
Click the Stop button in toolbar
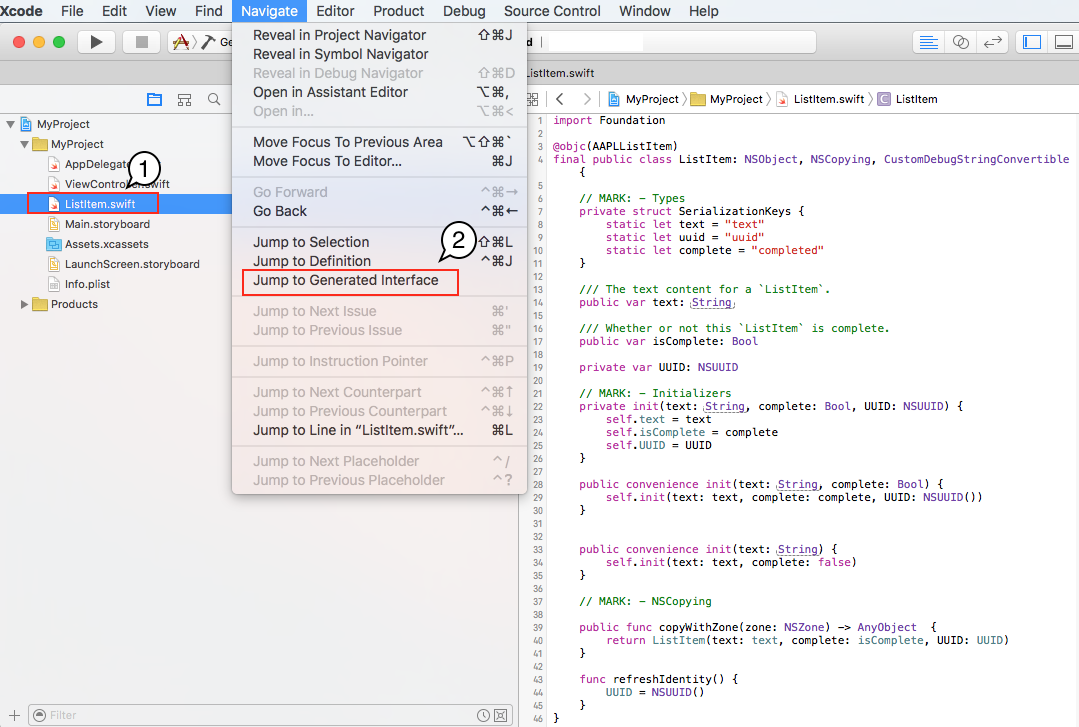(x=141, y=42)
